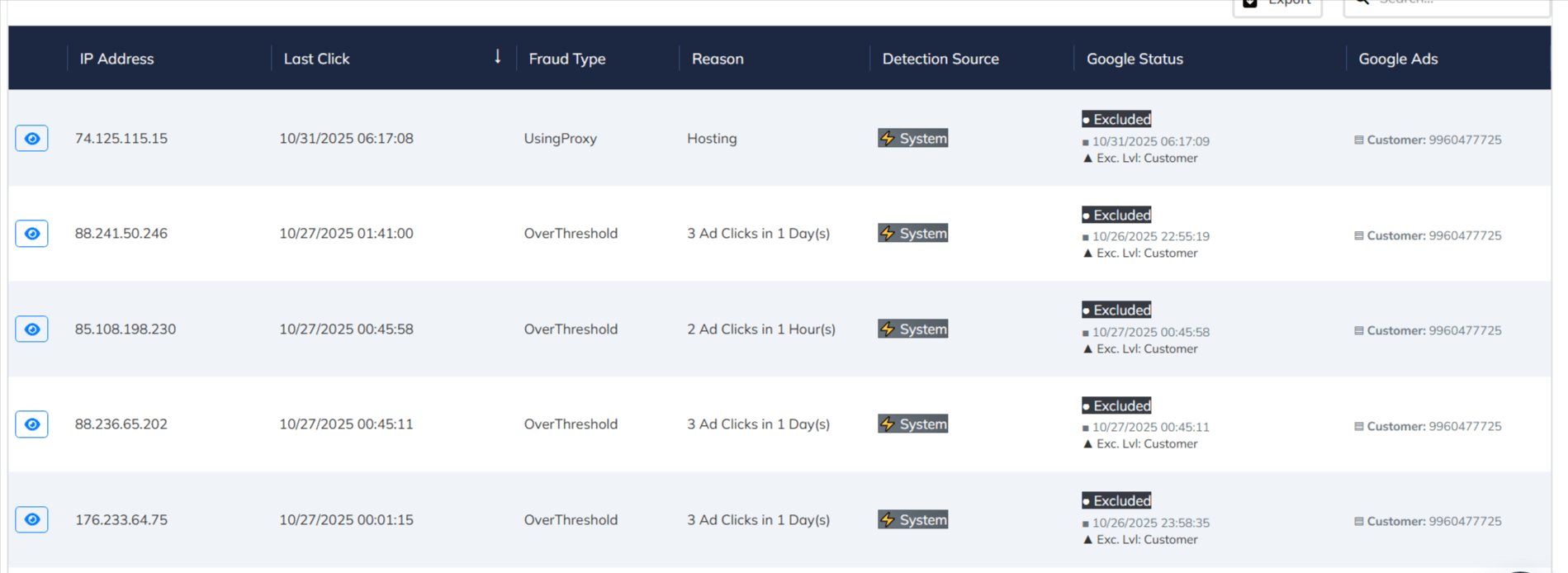1568x573 pixels.
Task: Click the Google Status column header
Action: click(1134, 59)
